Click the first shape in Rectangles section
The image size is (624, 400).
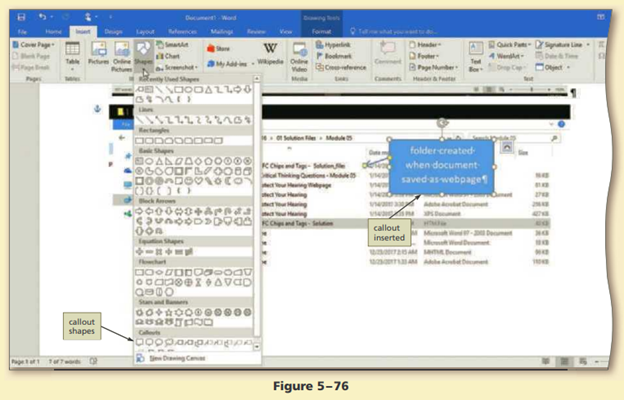click(139, 140)
